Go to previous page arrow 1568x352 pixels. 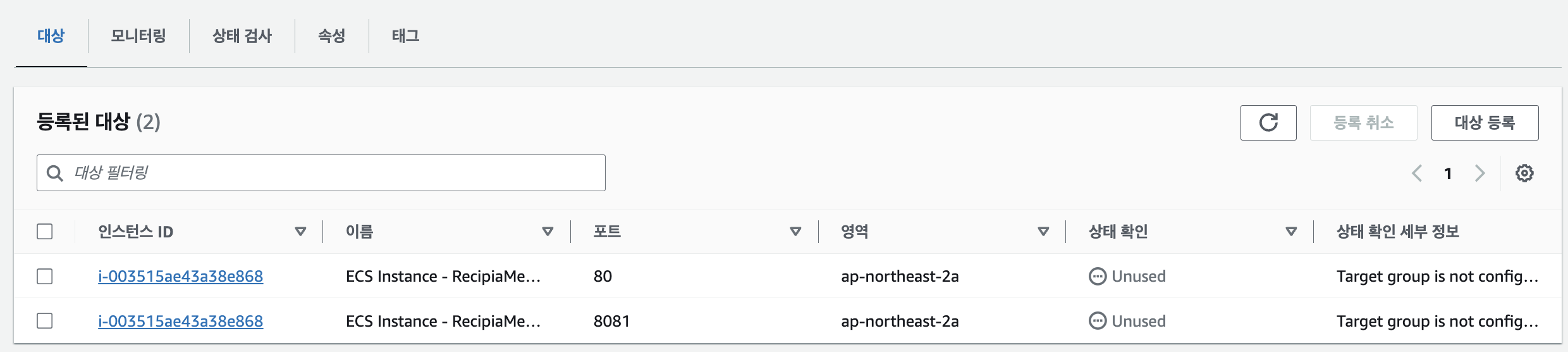click(1417, 173)
